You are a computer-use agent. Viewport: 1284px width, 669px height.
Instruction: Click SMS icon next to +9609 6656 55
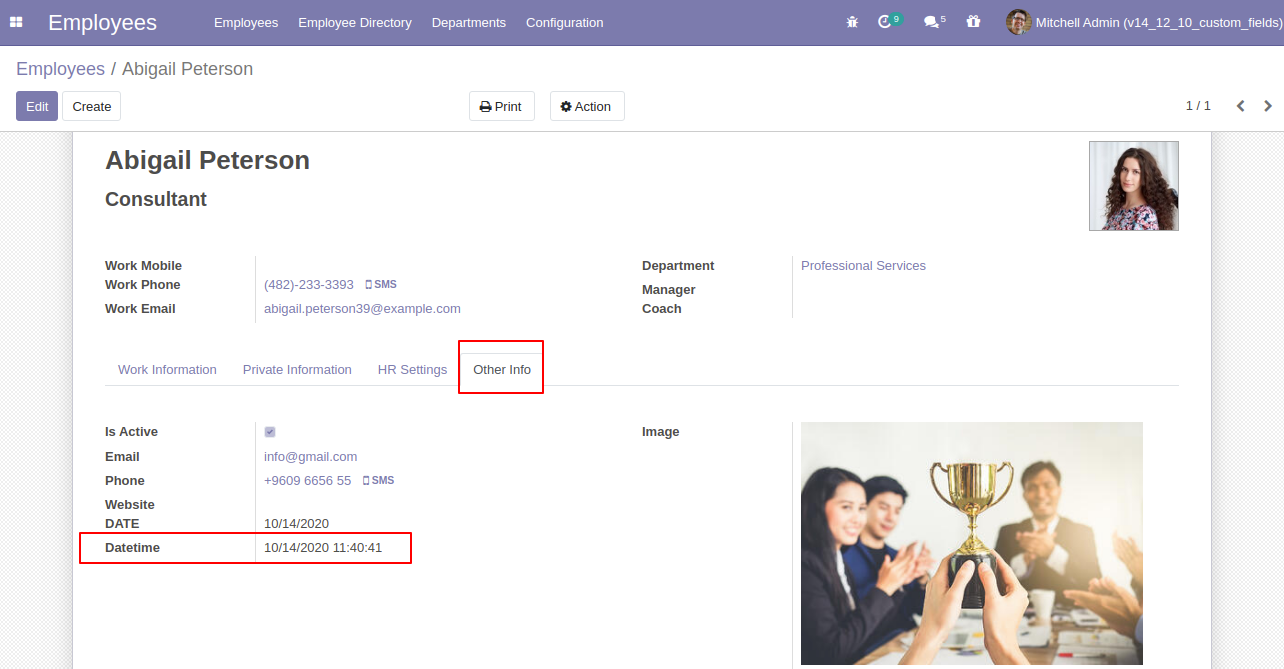(378, 481)
